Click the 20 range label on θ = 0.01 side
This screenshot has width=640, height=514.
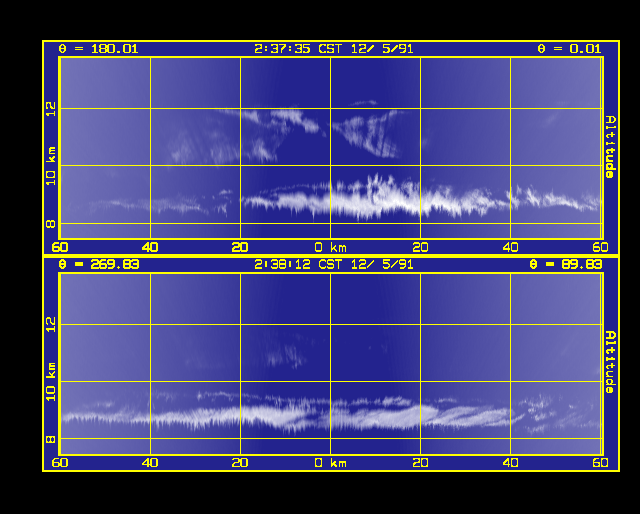click(x=420, y=247)
